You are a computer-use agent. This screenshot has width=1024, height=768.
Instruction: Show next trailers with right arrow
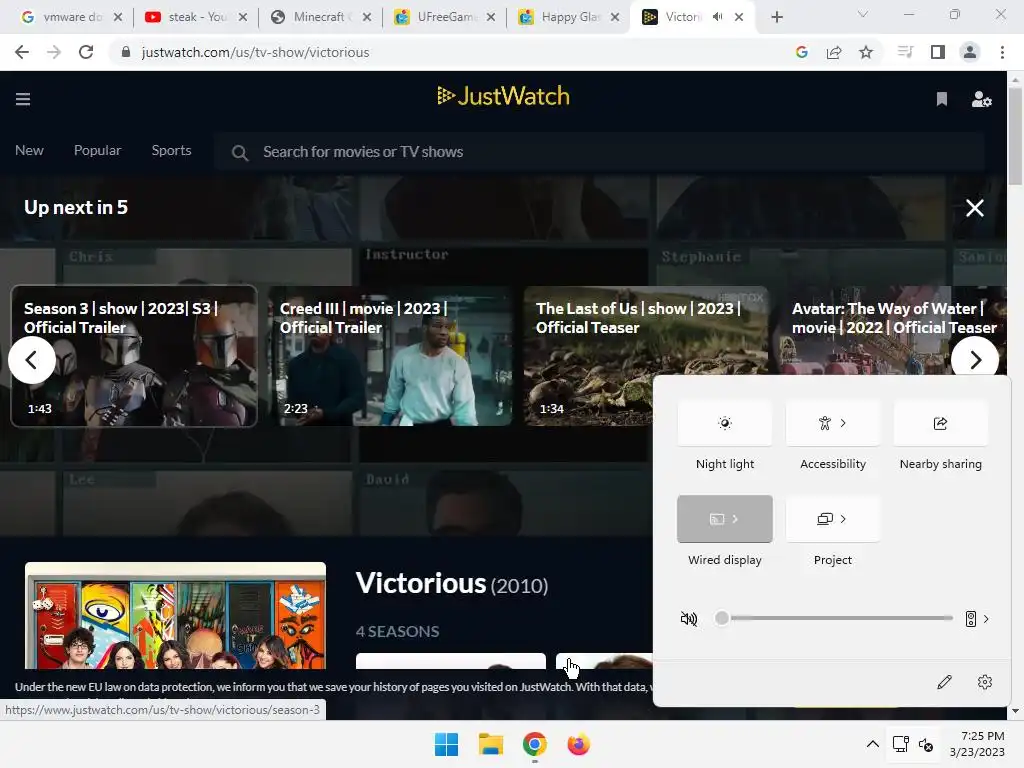[975, 360]
